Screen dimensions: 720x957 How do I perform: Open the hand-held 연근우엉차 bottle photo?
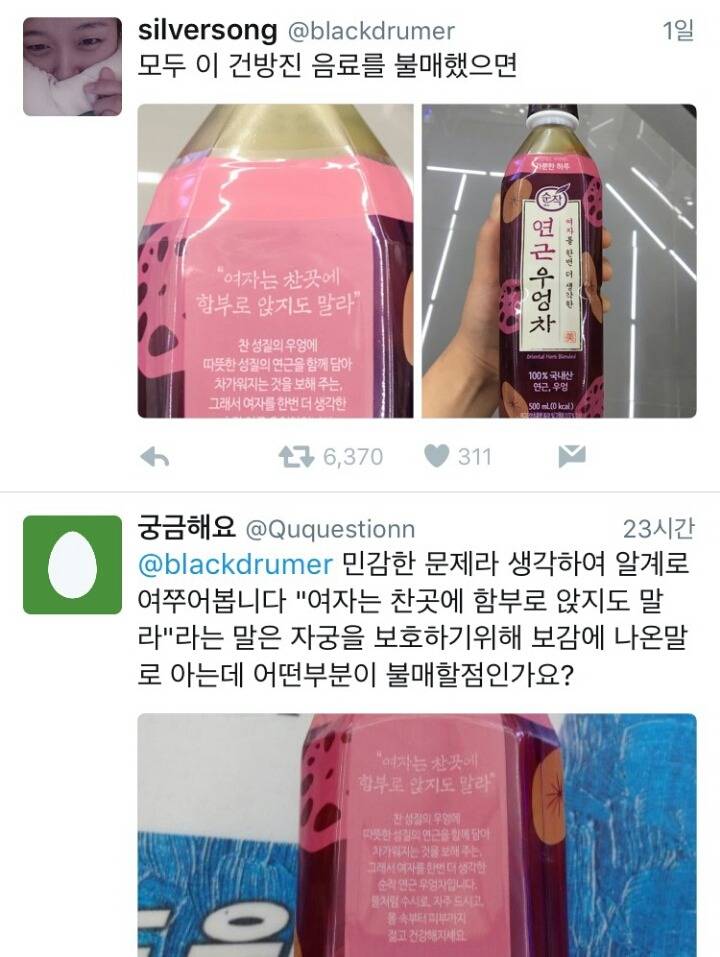559,261
